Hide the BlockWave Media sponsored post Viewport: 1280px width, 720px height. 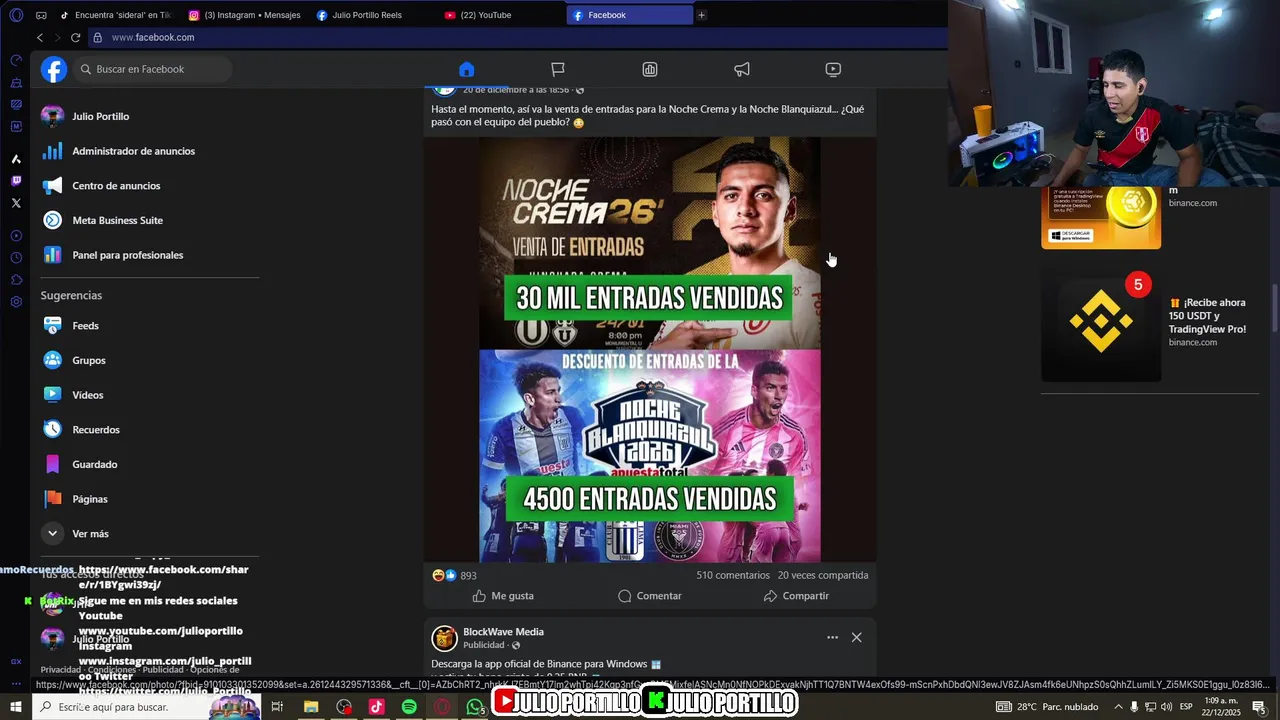tap(856, 637)
